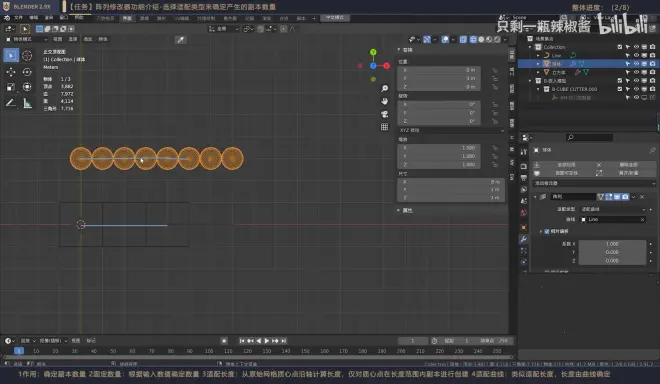This screenshot has height=384, width=660.
Task: Select the 3D Cursor tool
Action: click(27, 56)
